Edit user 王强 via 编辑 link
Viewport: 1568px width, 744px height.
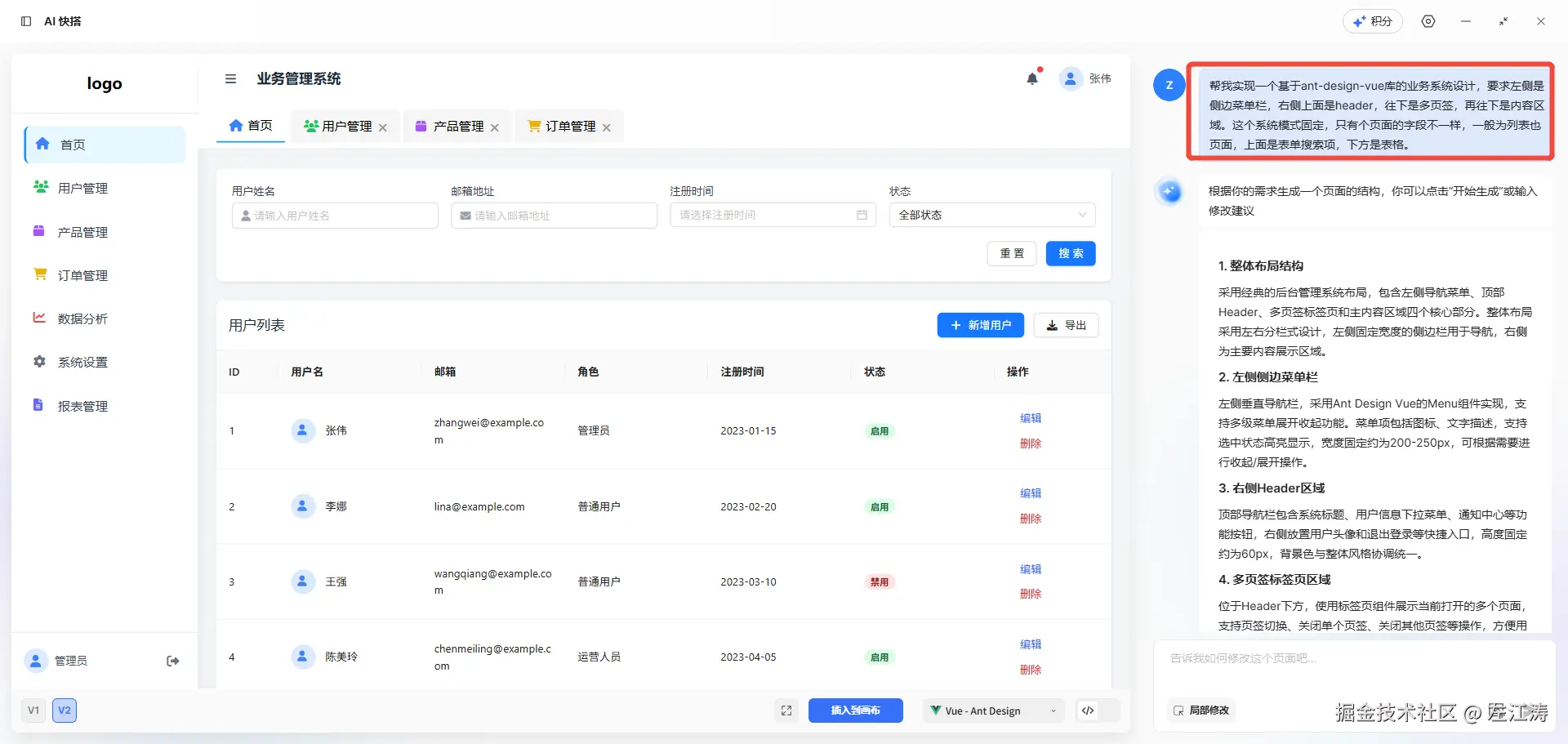[x=1031, y=569]
